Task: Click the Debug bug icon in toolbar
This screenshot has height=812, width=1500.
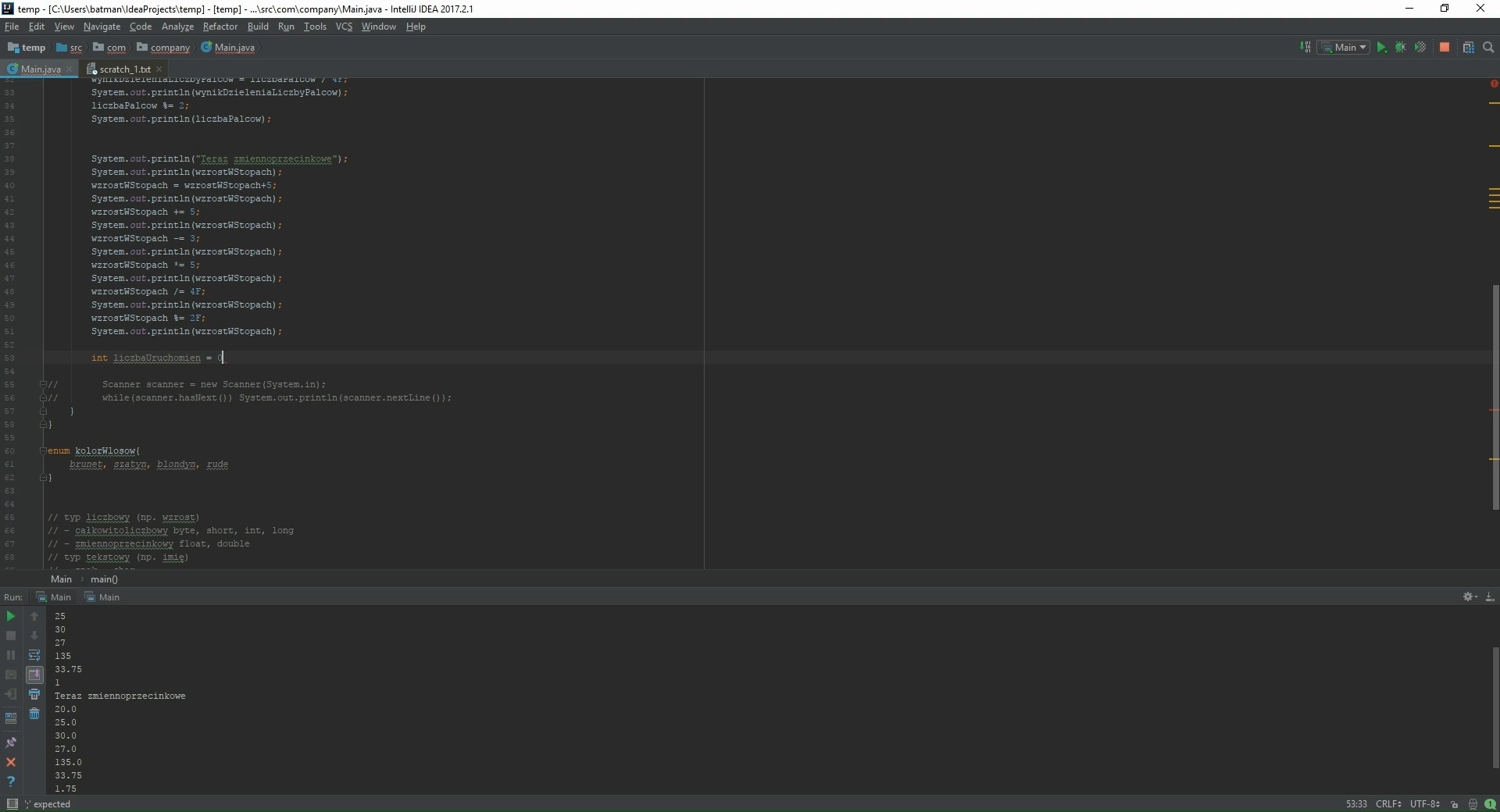Action: point(1401,48)
